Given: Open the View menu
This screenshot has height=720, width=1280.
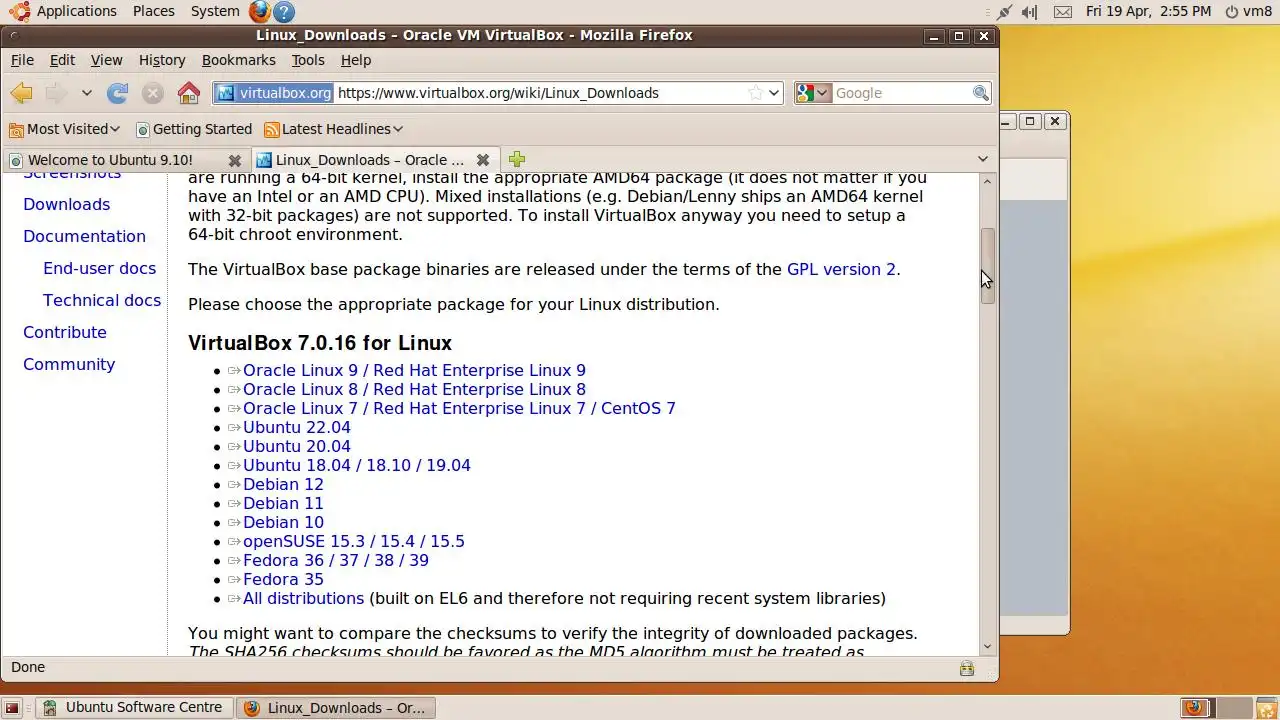Looking at the screenshot, I should [106, 60].
